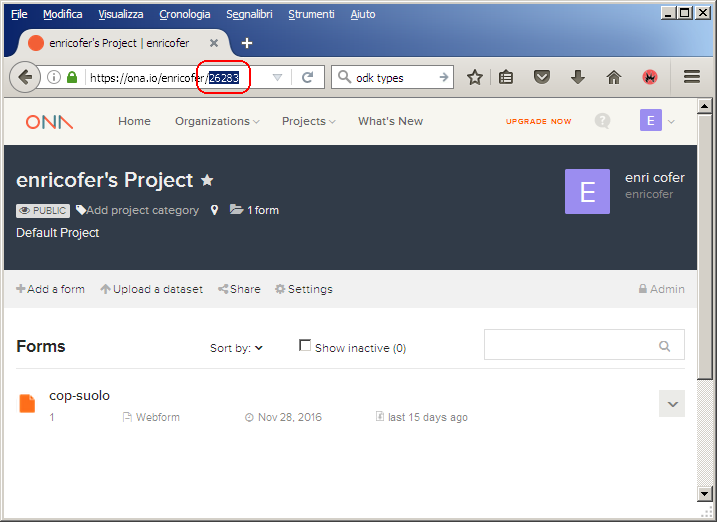The height and width of the screenshot is (522, 717).
Task: Open the user account dropdown chevron
Action: pyautogui.click(x=671, y=122)
